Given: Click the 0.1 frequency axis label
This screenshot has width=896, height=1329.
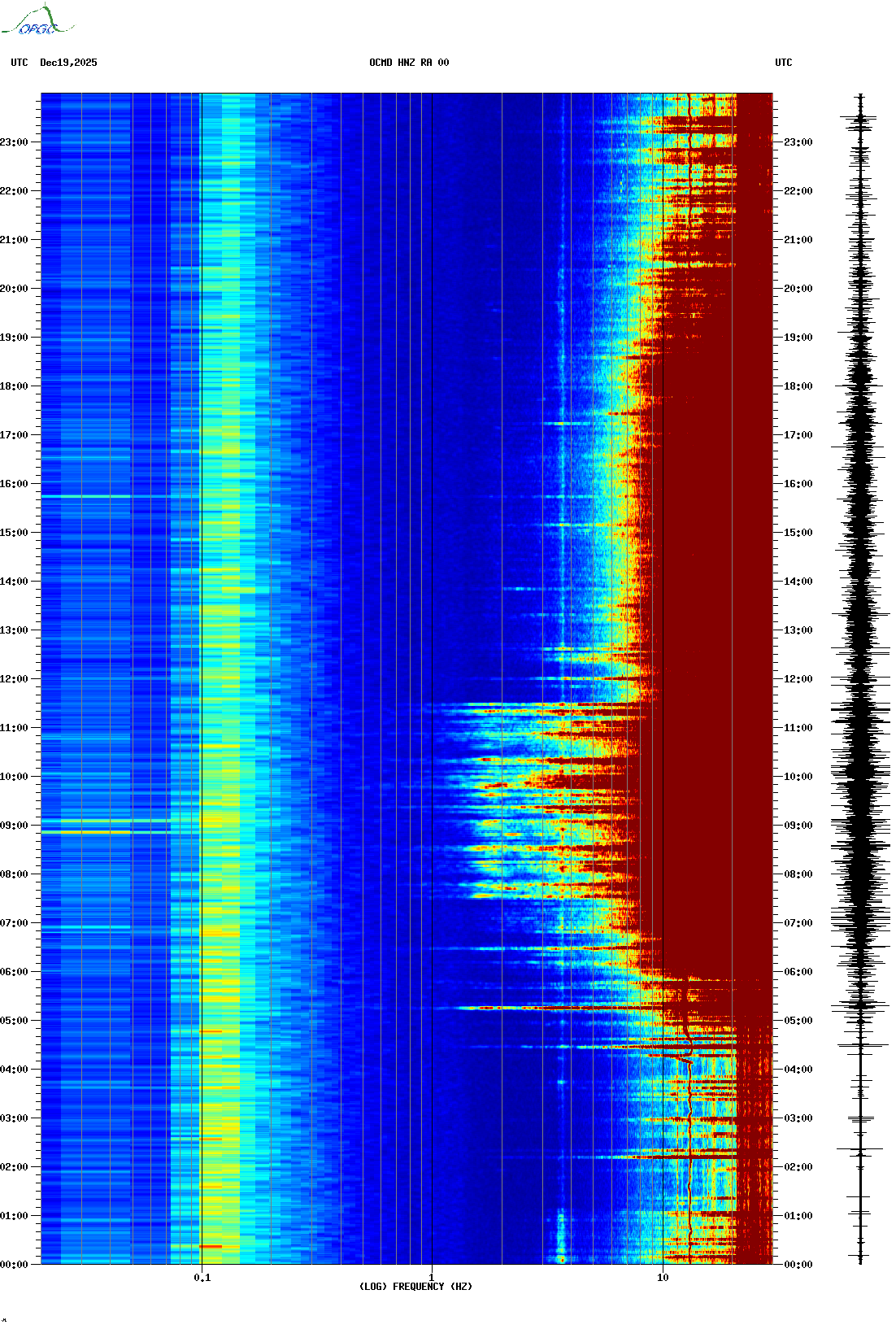Looking at the screenshot, I should point(202,1277).
